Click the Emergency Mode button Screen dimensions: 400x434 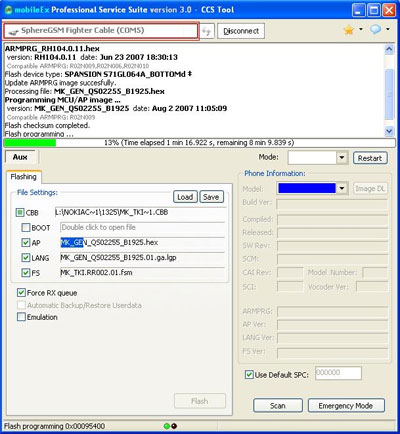coord(346,406)
